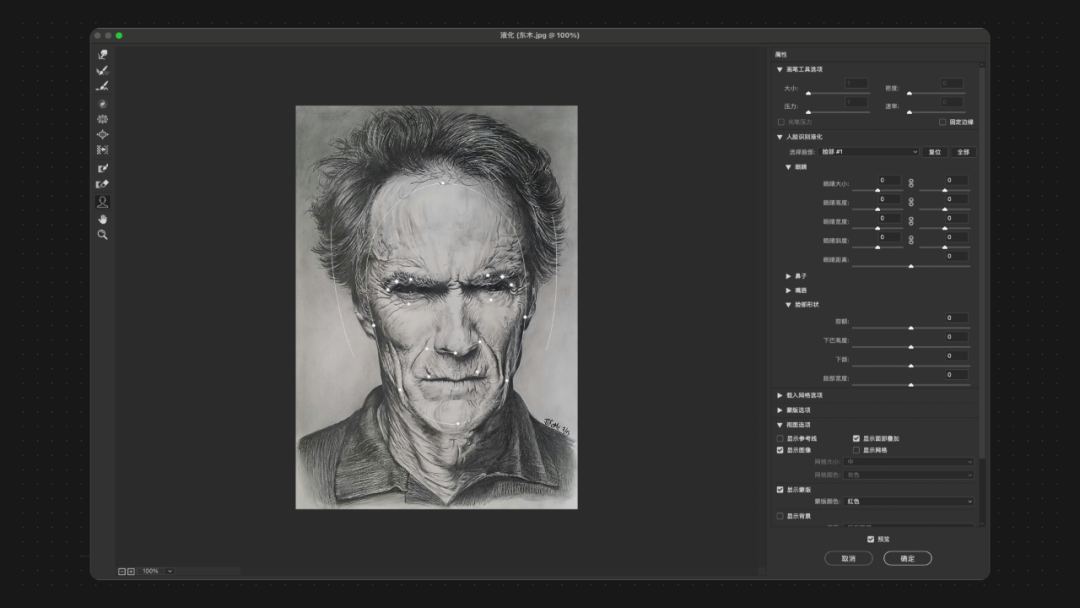Toggle the 显示图像 checkbox
1080x608 pixels.
781,450
